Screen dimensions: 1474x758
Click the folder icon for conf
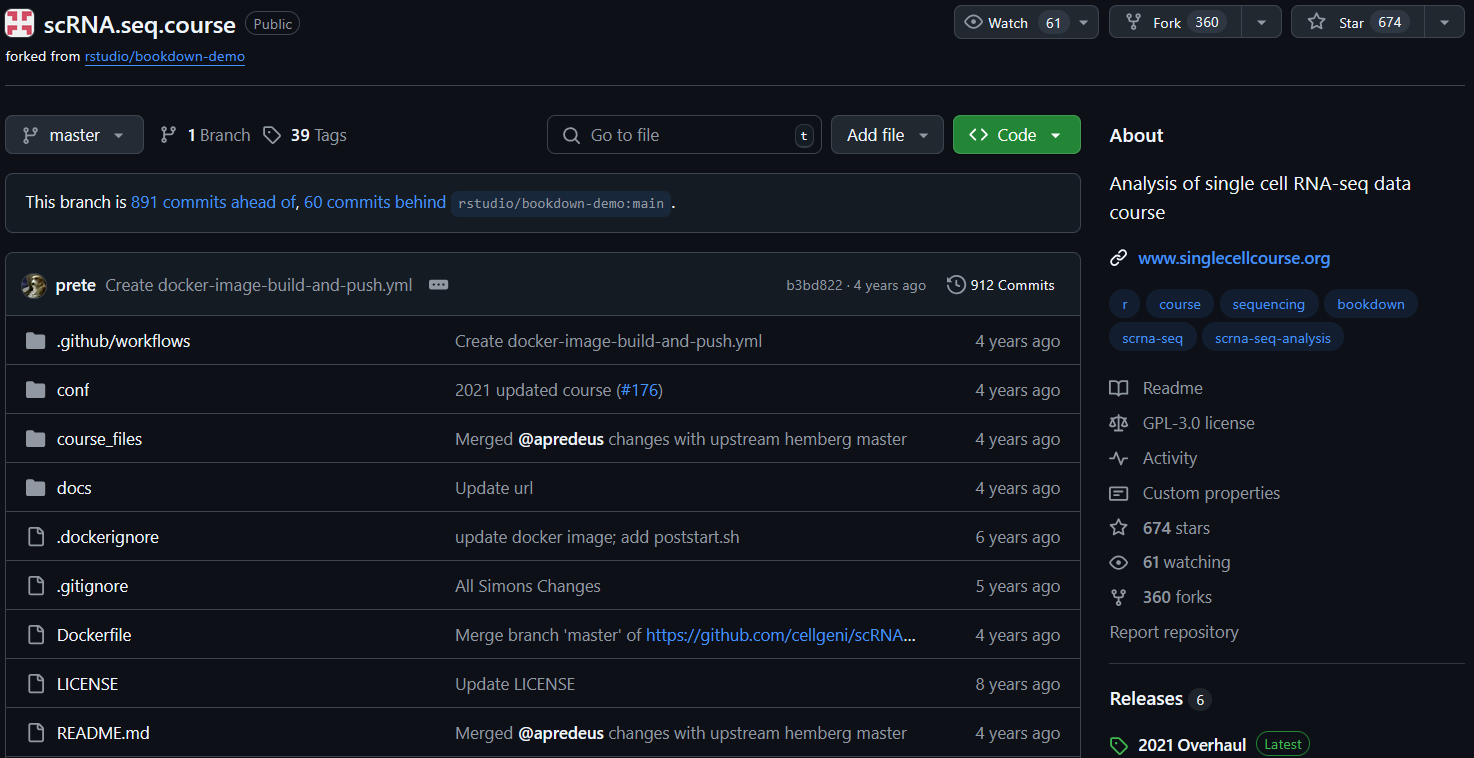36,390
